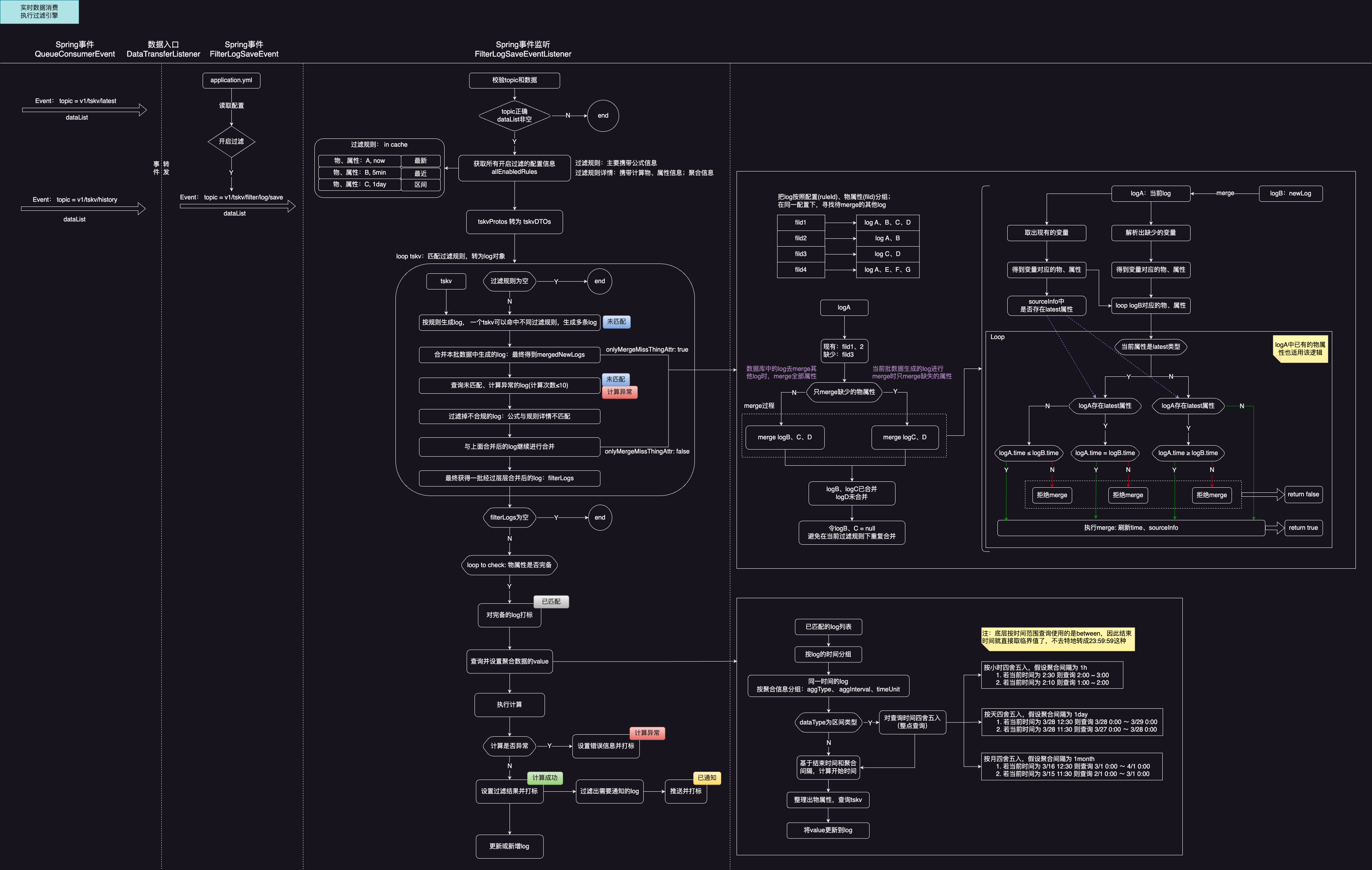Click the yellow 已通知 tag
Screen dimensions: 1372x870
pyautogui.click(x=707, y=778)
